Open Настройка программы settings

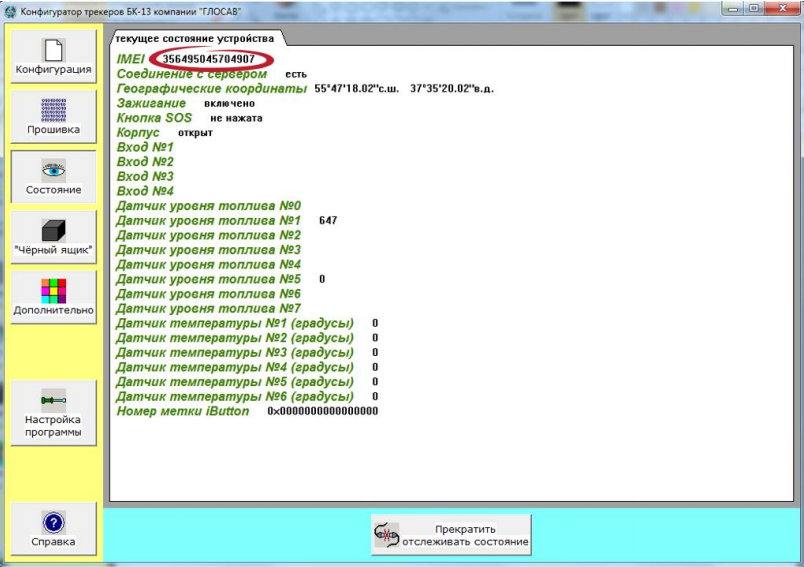[x=53, y=413]
